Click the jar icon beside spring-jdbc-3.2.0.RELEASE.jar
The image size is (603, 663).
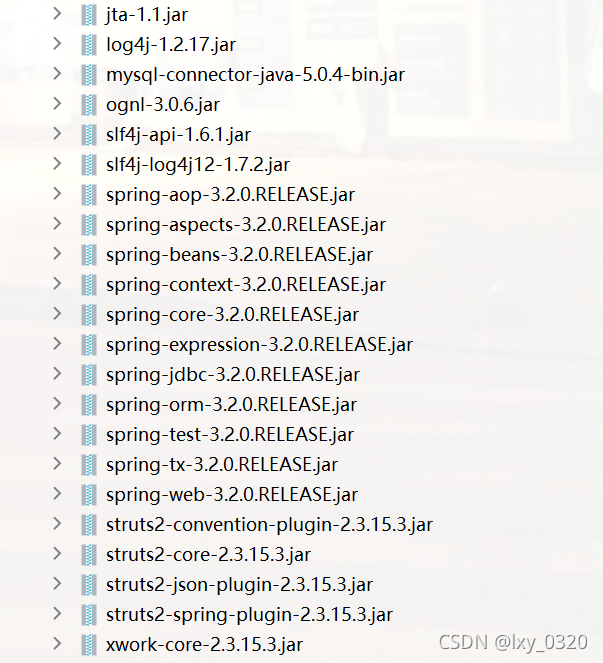pyautogui.click(x=89, y=375)
